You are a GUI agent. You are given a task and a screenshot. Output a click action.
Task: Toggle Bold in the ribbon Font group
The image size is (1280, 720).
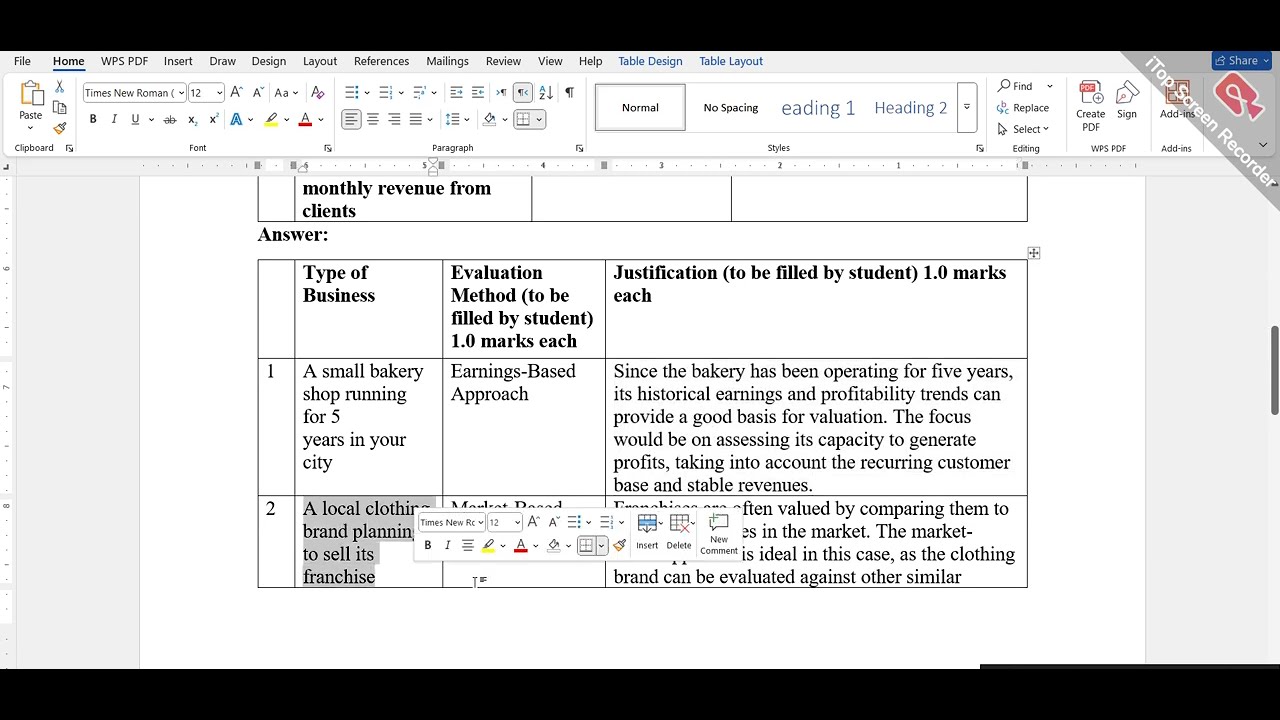pos(93,120)
